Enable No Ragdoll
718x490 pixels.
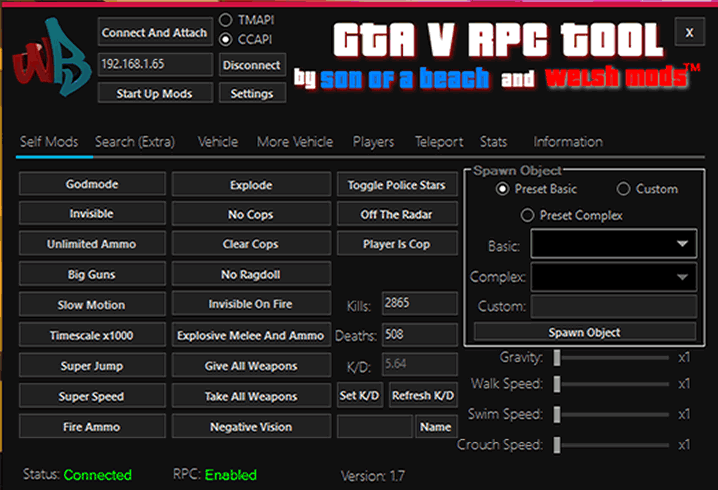pyautogui.click(x=251, y=274)
